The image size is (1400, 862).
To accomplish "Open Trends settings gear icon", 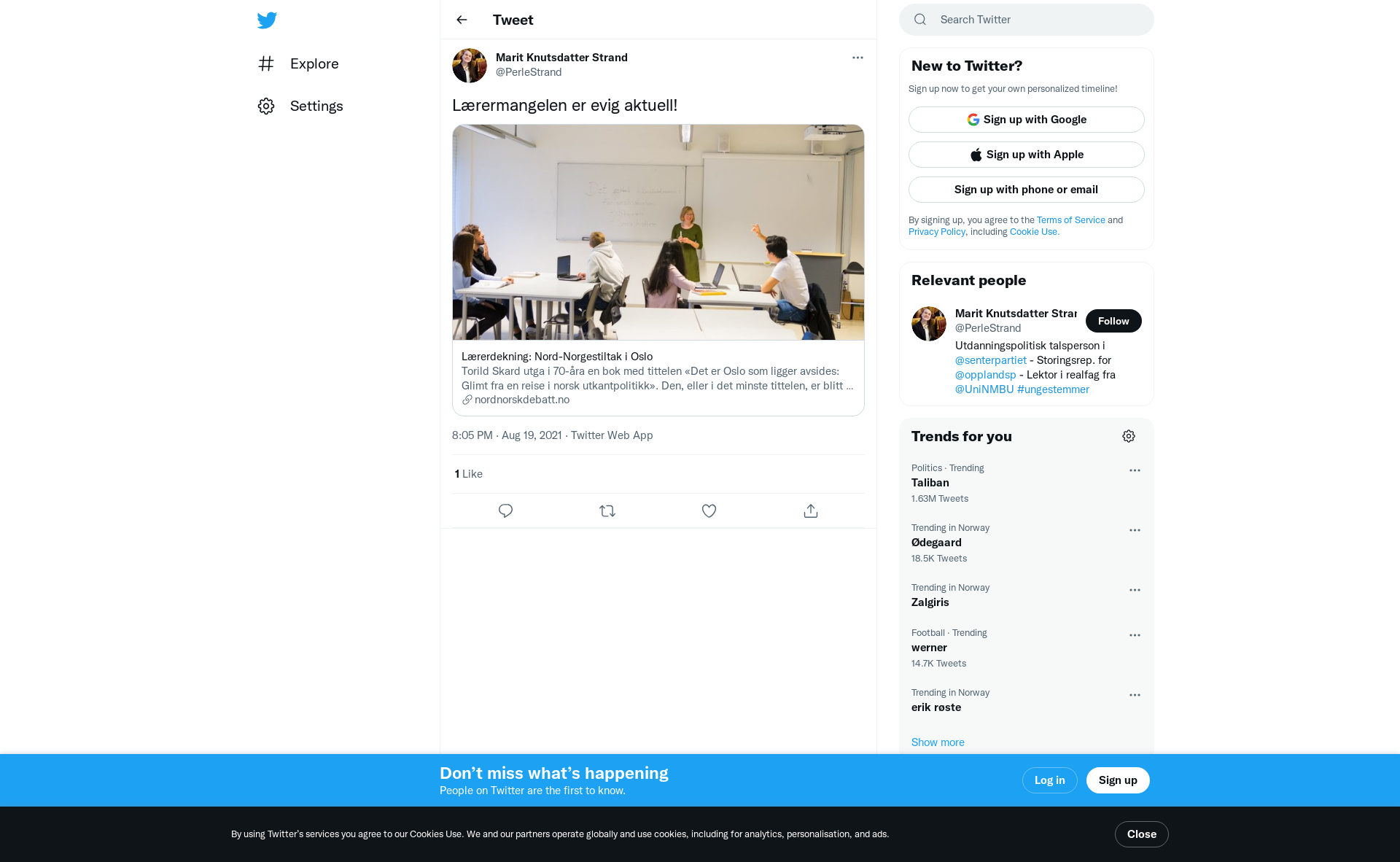I will [x=1129, y=436].
